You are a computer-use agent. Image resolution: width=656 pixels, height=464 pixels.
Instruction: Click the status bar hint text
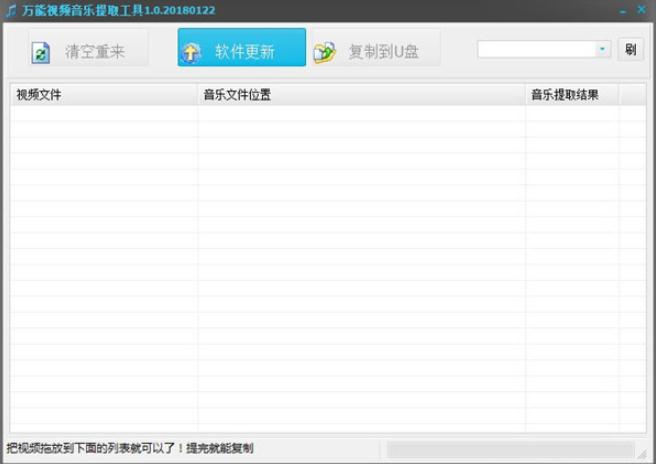click(130, 449)
